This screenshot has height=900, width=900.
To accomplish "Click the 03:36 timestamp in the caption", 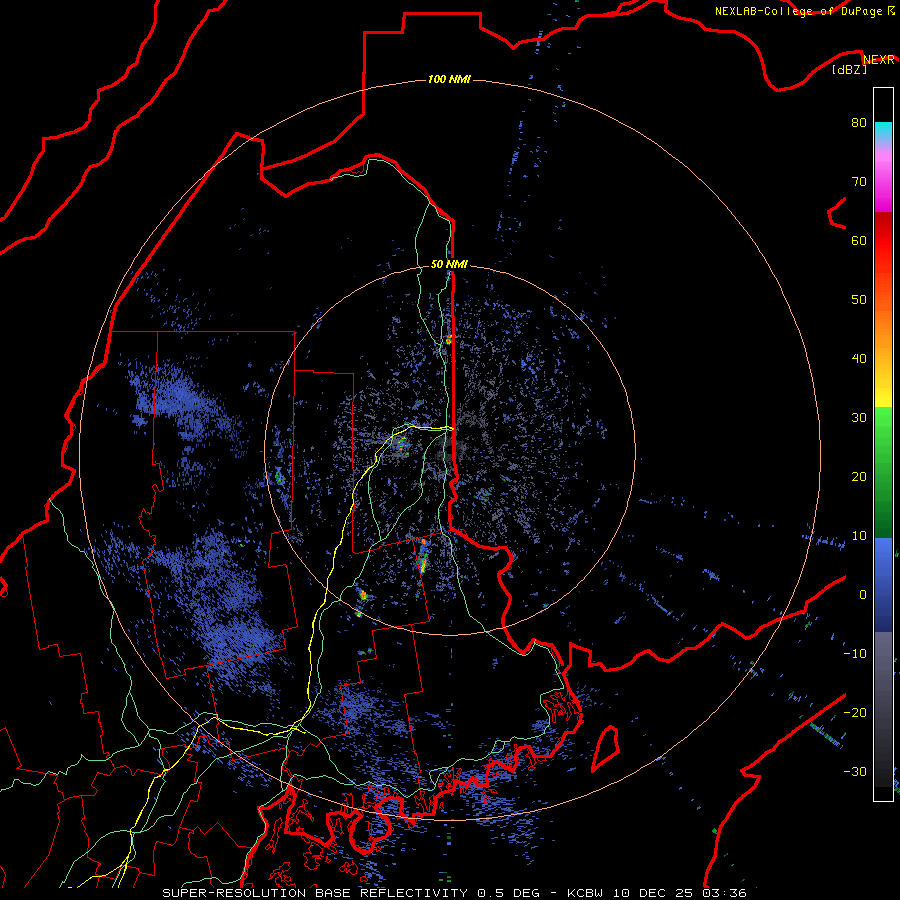I will click(x=724, y=893).
